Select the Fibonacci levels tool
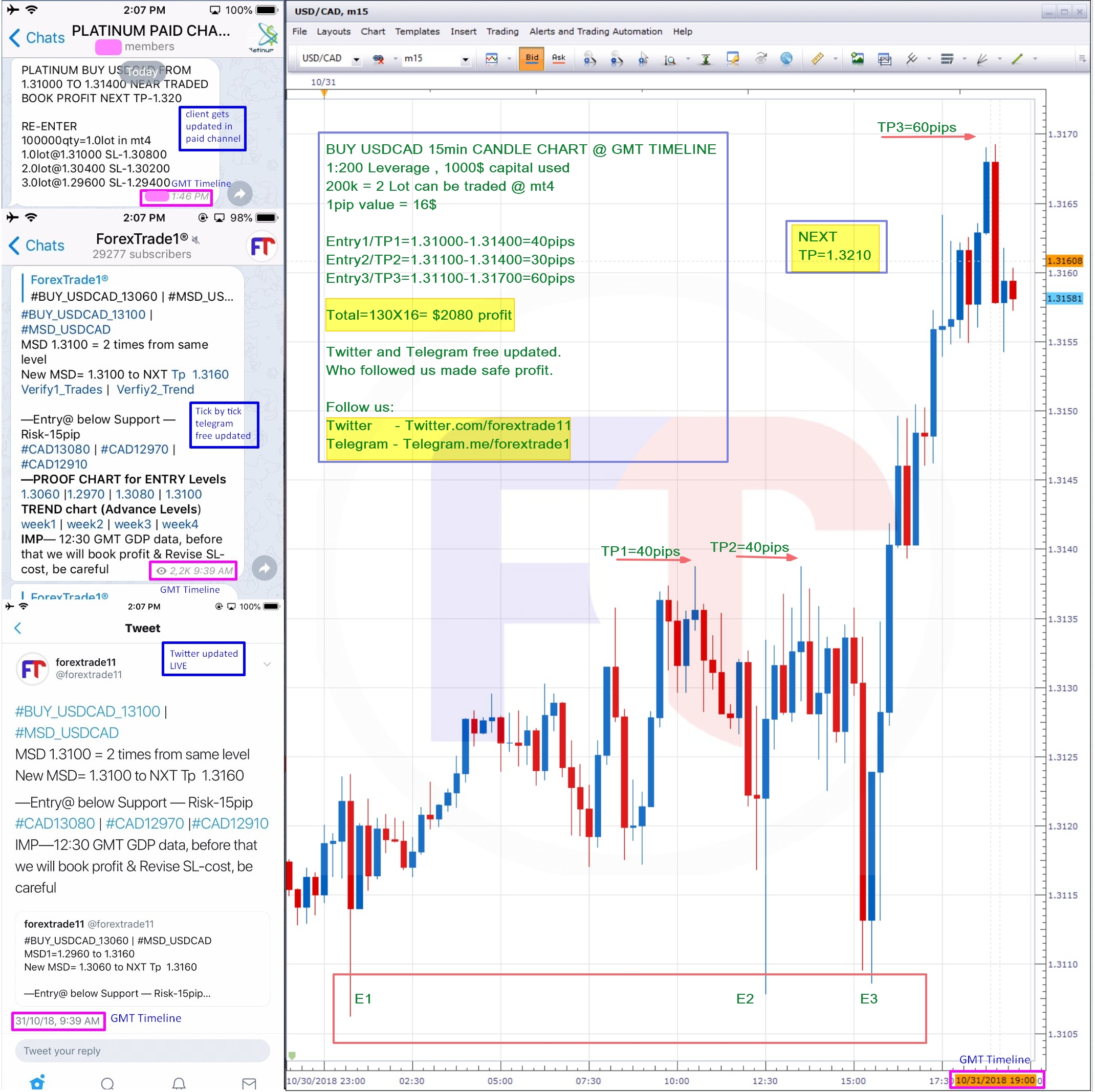 click(x=947, y=59)
